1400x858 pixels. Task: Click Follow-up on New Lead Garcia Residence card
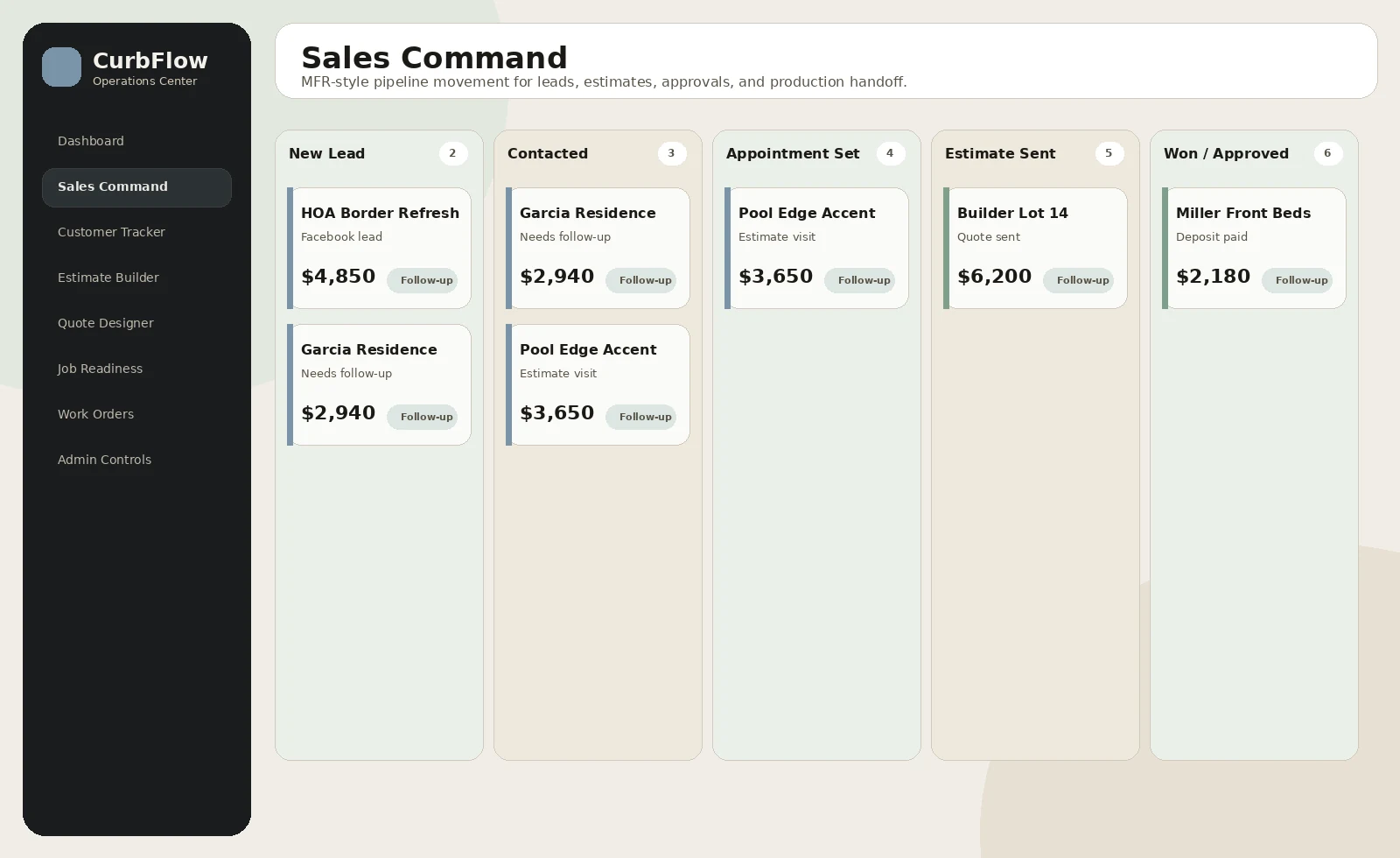(x=423, y=417)
